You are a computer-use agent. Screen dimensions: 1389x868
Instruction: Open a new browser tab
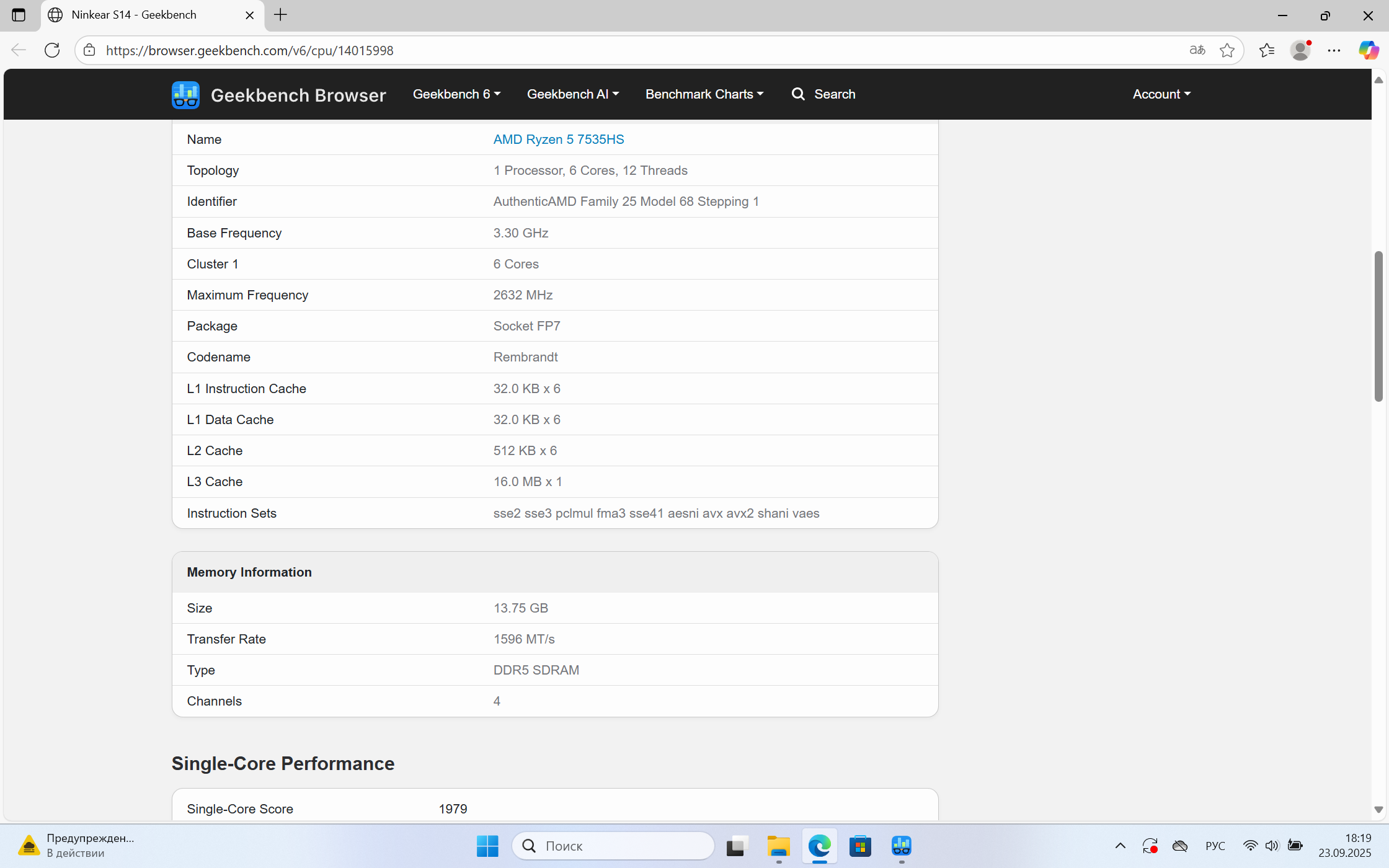pos(280,15)
